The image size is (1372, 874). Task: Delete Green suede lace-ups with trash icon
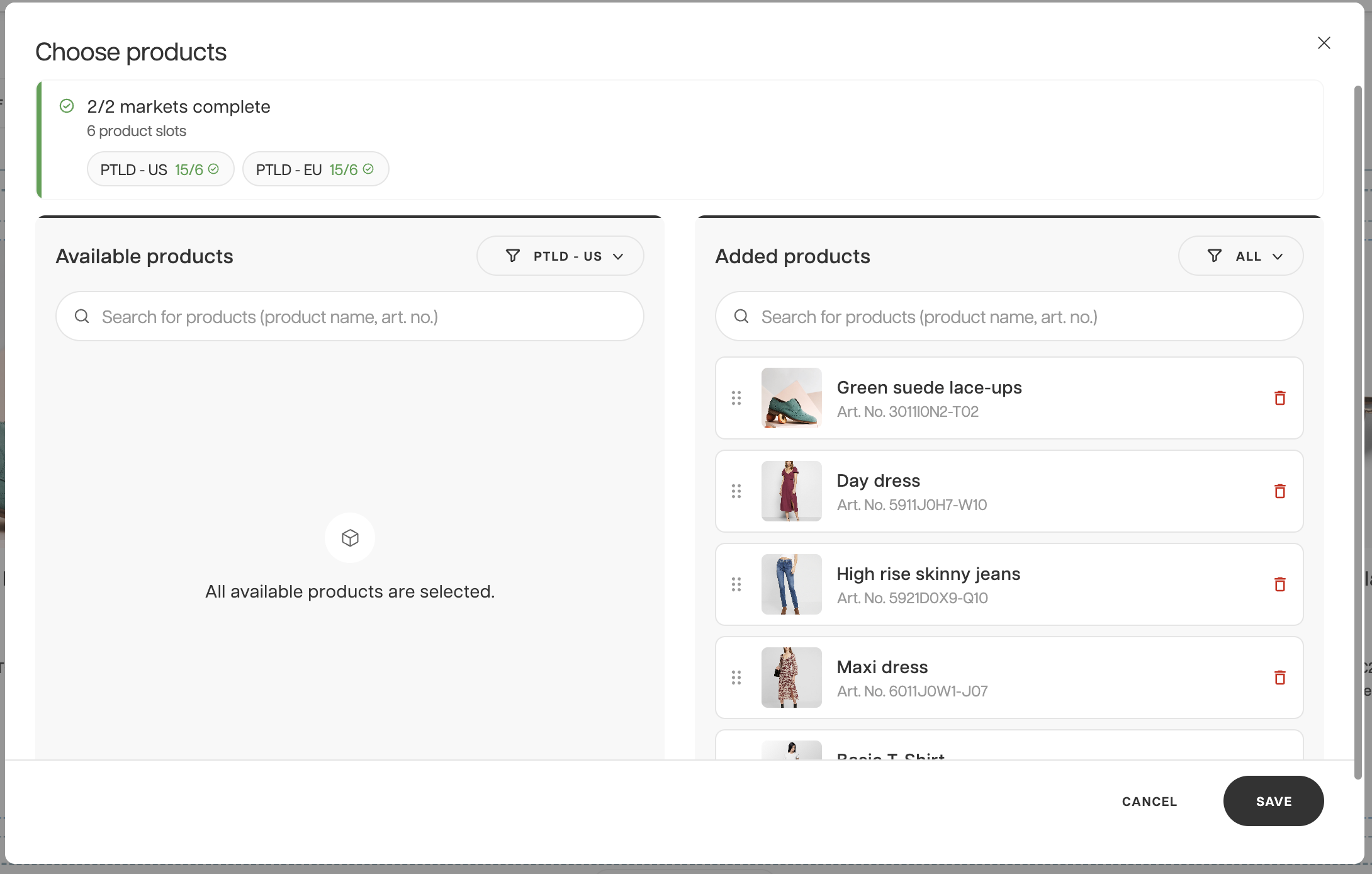[1279, 398]
